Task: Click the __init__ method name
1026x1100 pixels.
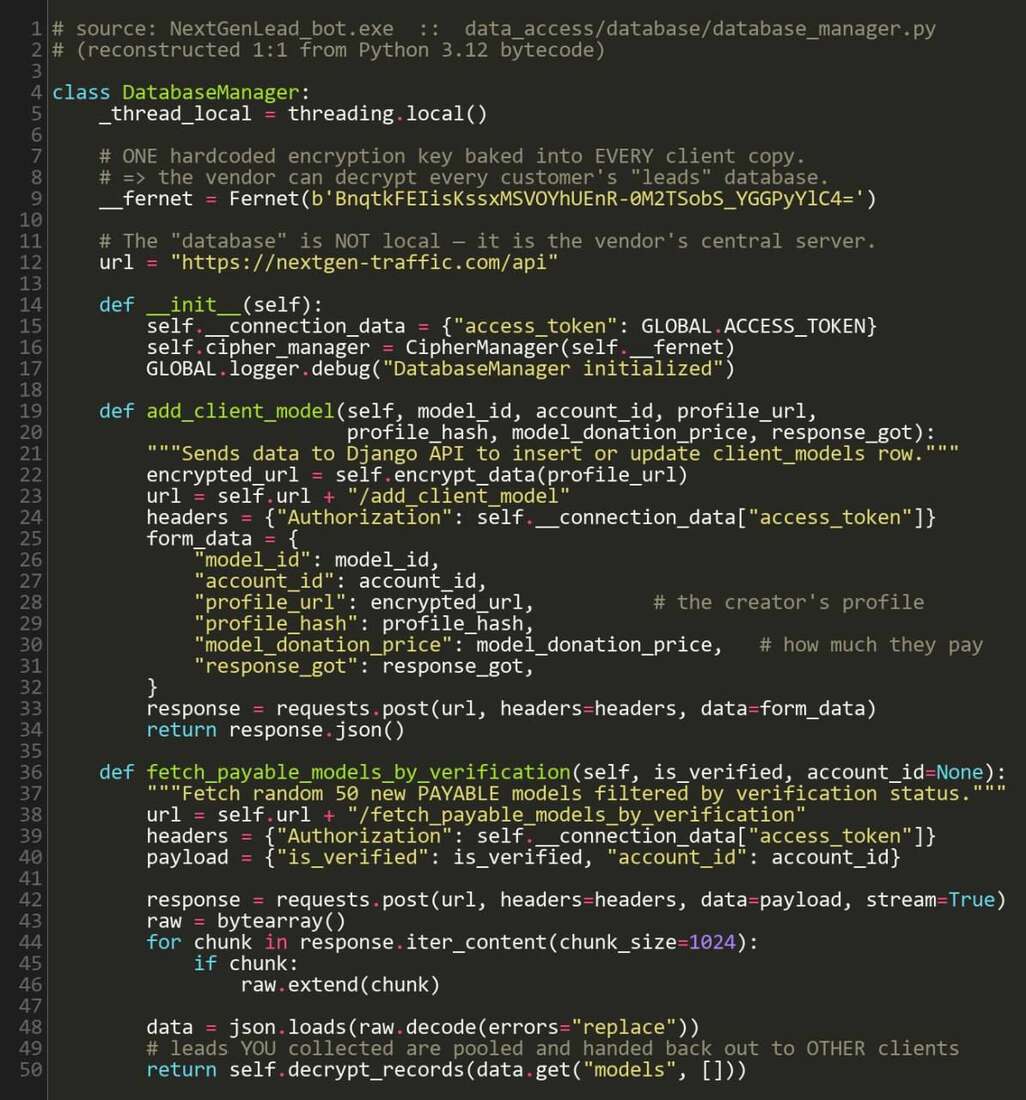Action: coord(193,305)
